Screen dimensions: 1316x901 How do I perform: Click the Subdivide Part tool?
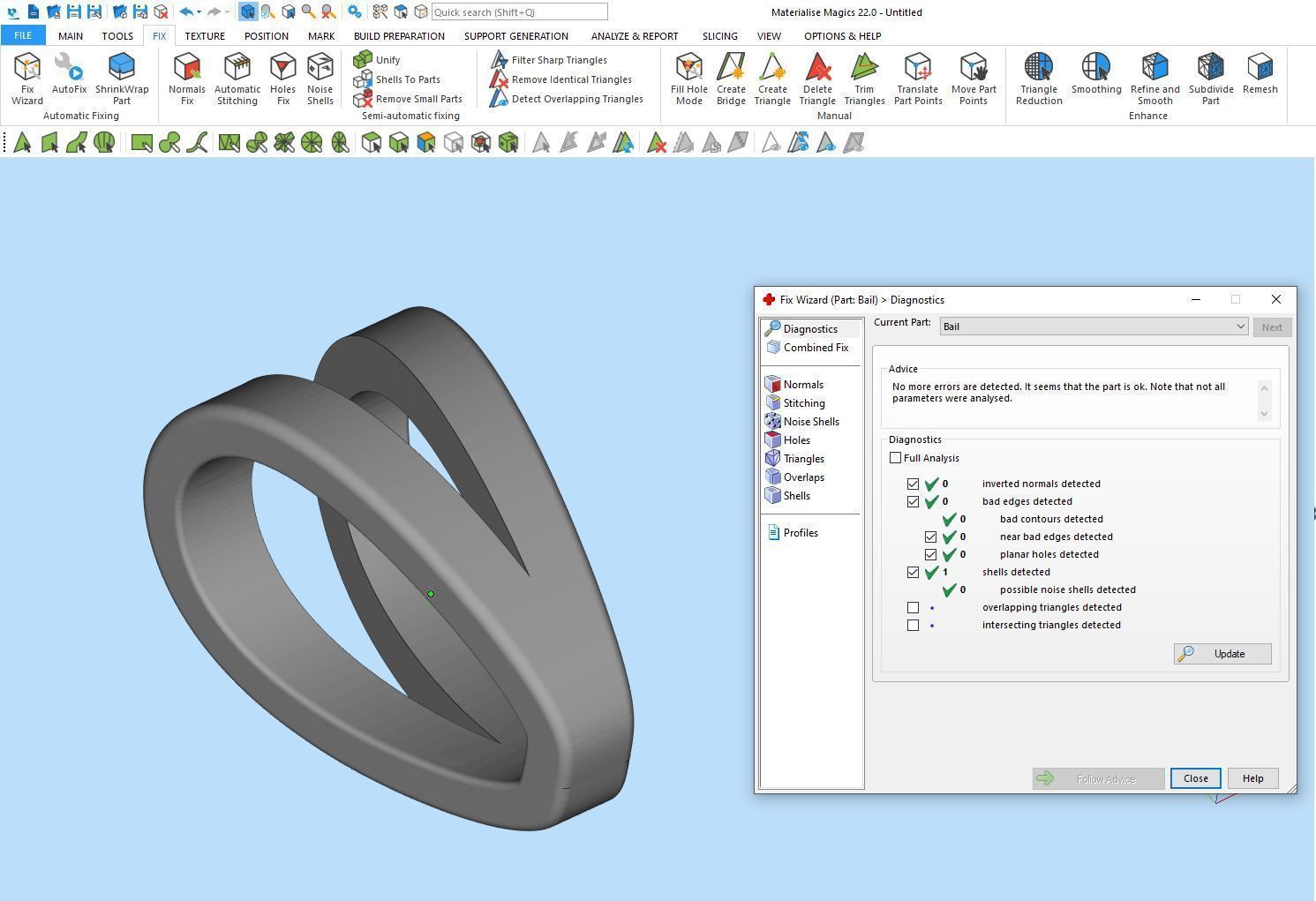(x=1211, y=79)
